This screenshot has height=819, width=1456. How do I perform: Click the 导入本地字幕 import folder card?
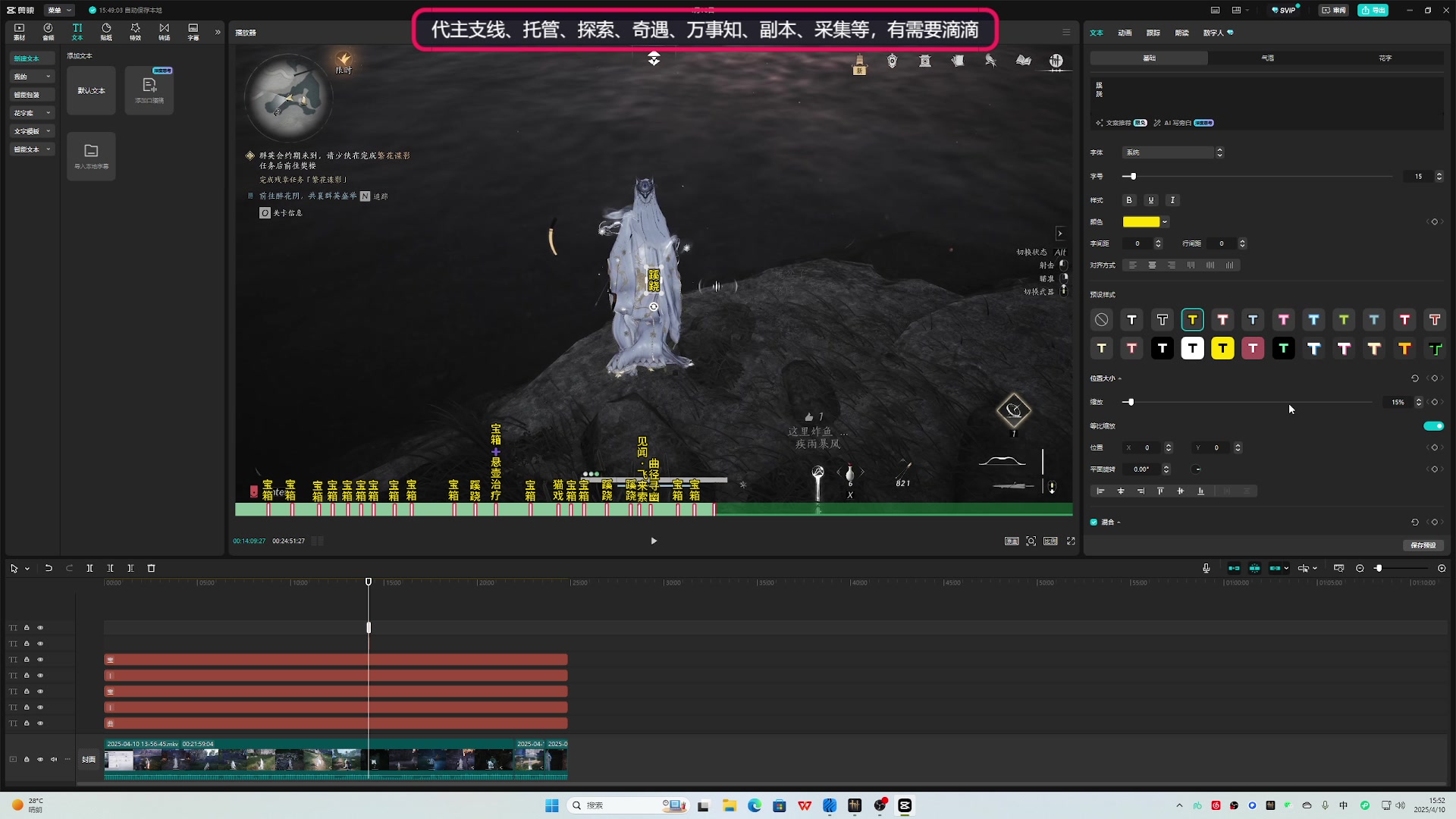[91, 156]
